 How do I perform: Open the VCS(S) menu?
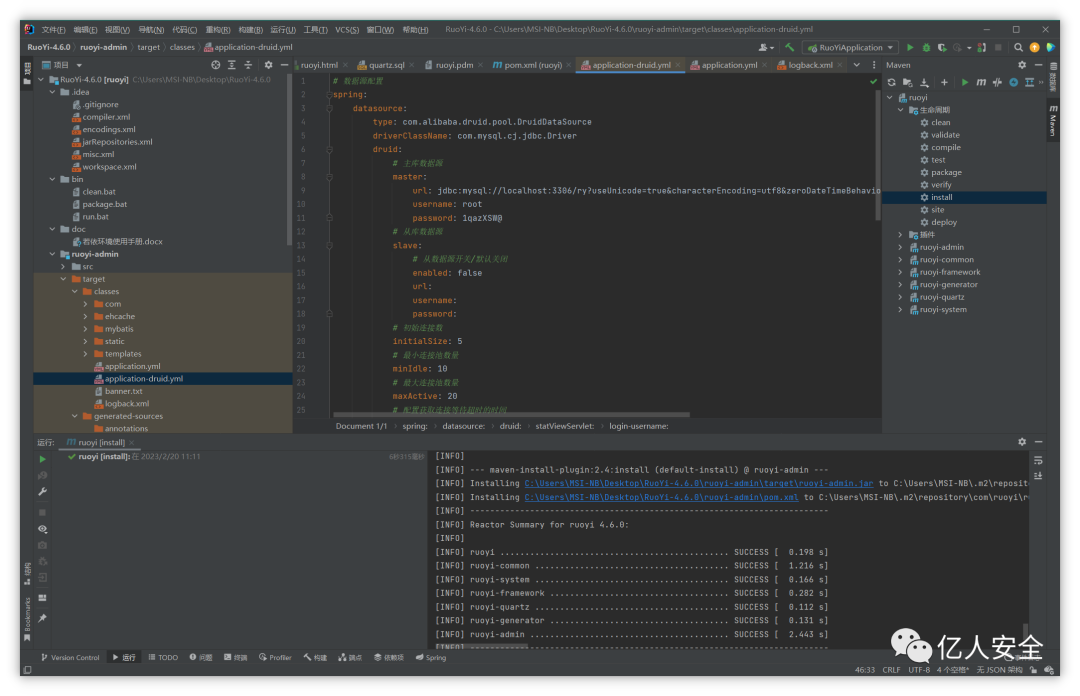point(346,30)
